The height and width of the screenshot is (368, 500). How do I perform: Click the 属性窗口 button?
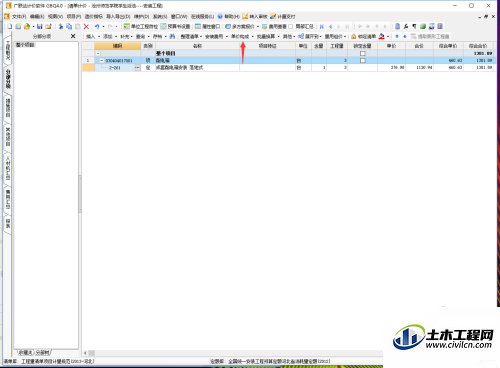208,26
